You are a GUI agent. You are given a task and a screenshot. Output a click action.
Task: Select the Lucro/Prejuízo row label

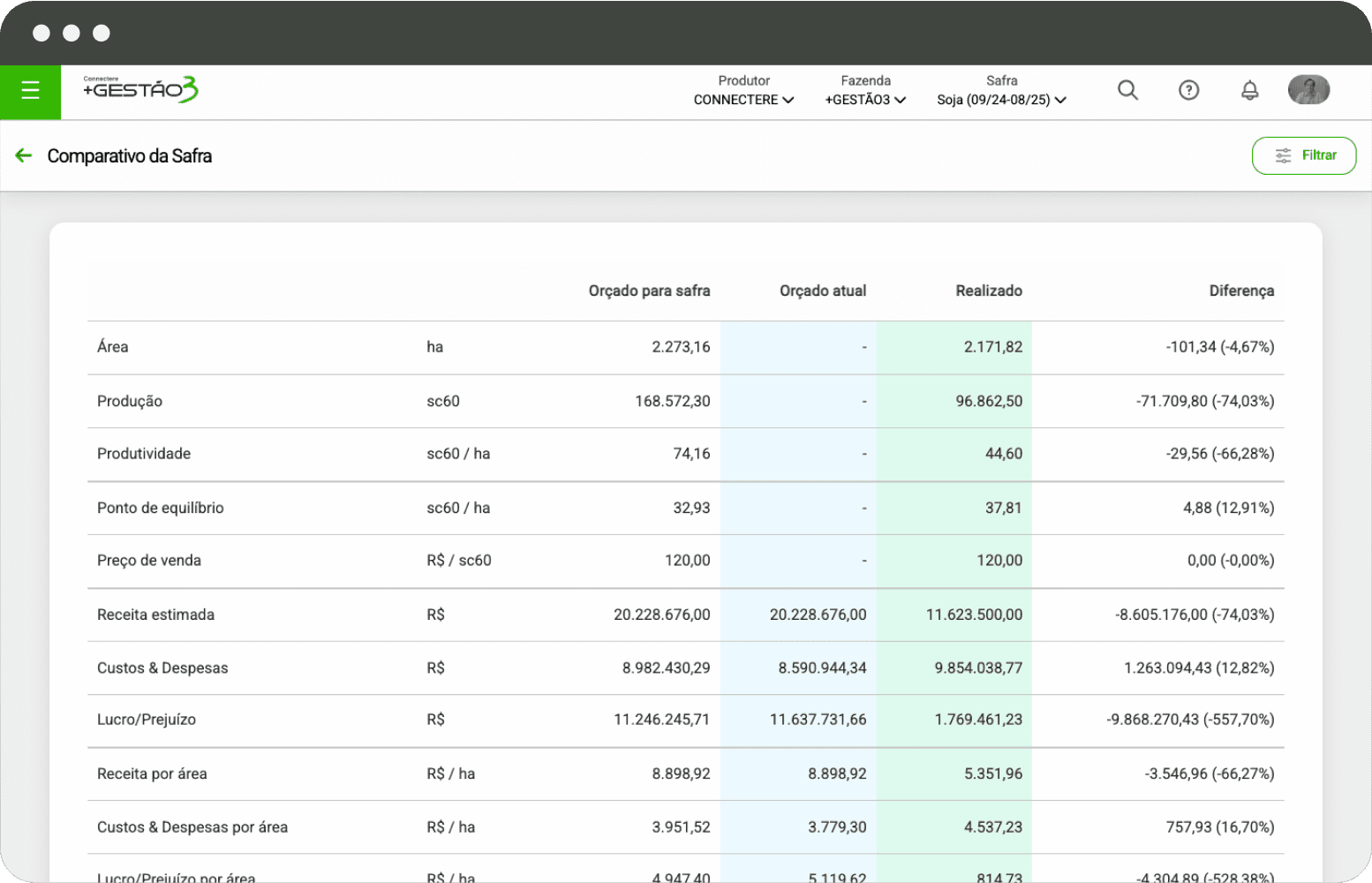(147, 720)
